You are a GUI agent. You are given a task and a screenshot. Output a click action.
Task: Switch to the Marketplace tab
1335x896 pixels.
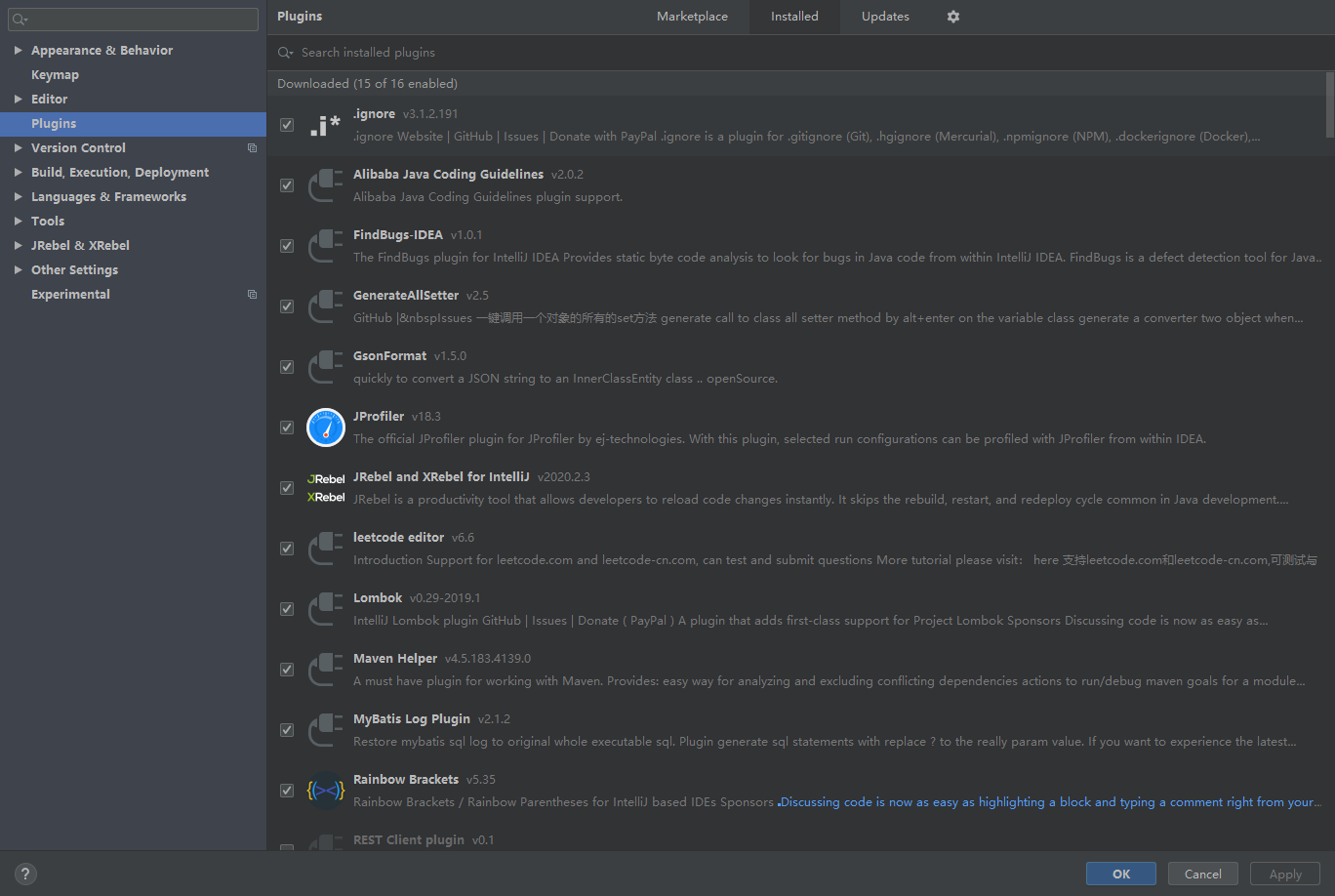[692, 17]
